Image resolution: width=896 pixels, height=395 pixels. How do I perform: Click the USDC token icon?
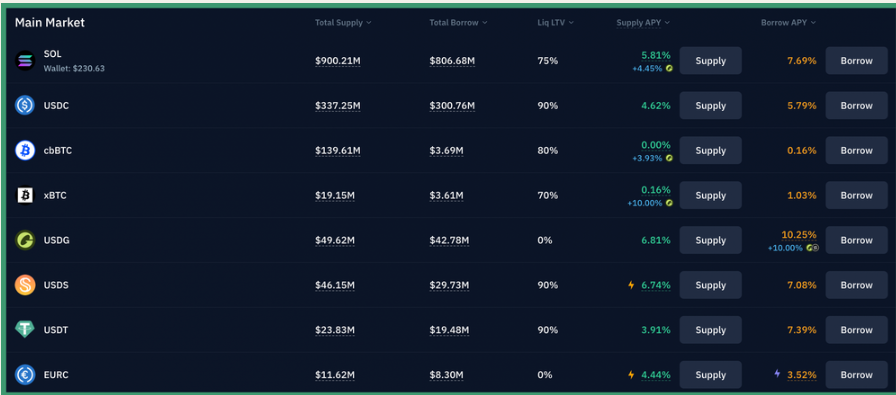(x=25, y=106)
